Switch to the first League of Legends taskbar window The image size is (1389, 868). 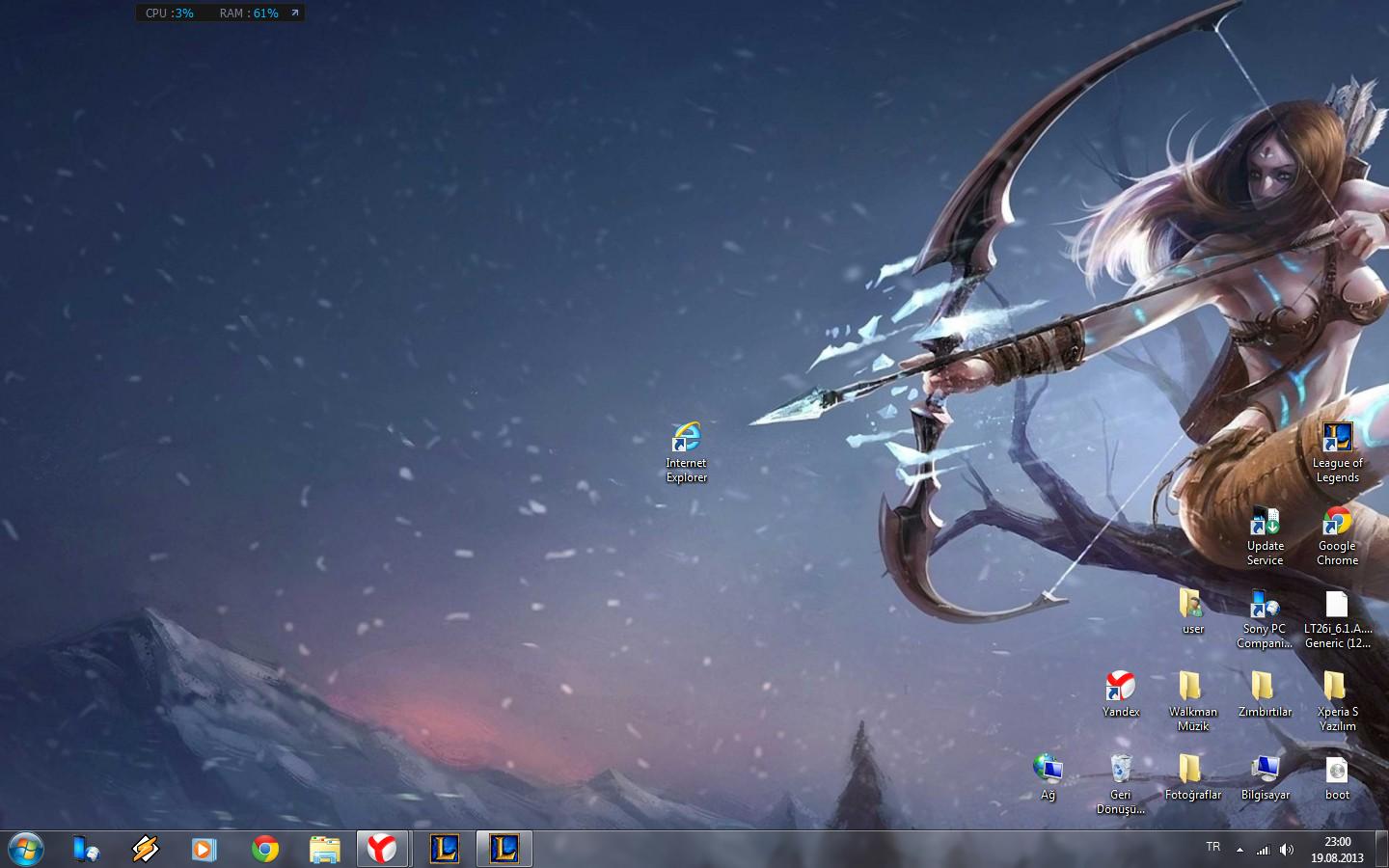[444, 849]
